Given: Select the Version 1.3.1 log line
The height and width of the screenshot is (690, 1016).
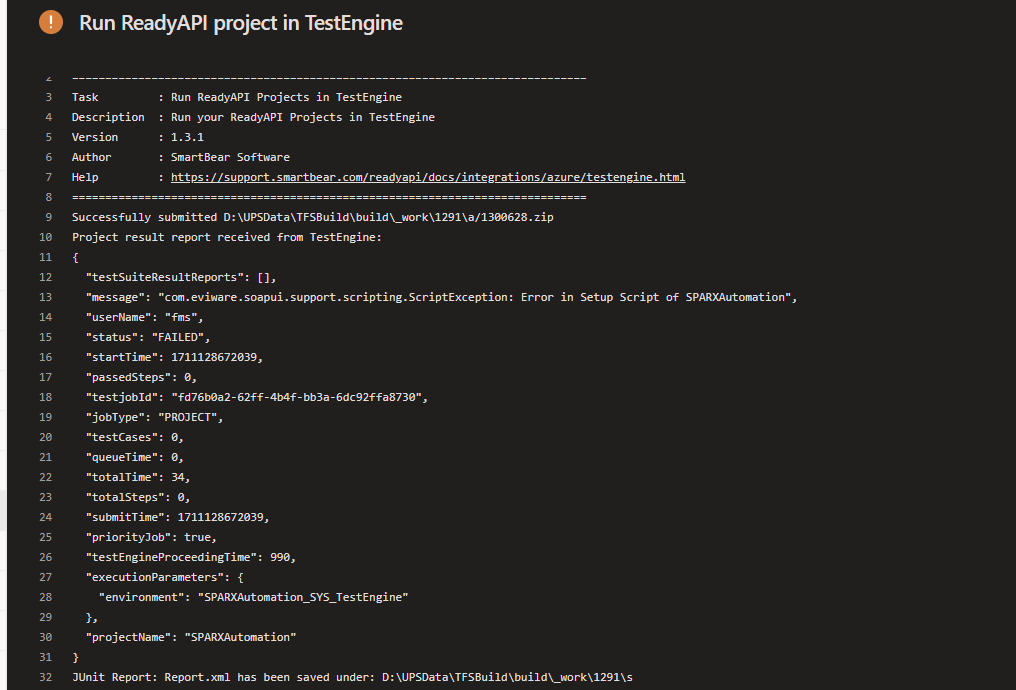Looking at the screenshot, I should (137, 137).
